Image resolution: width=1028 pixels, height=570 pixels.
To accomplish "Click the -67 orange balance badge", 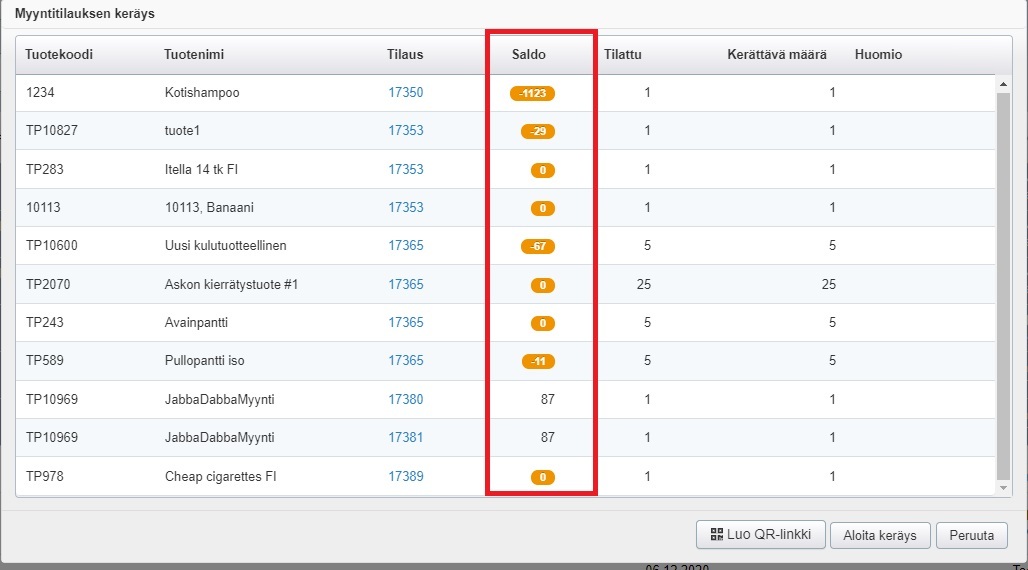I will point(537,246).
